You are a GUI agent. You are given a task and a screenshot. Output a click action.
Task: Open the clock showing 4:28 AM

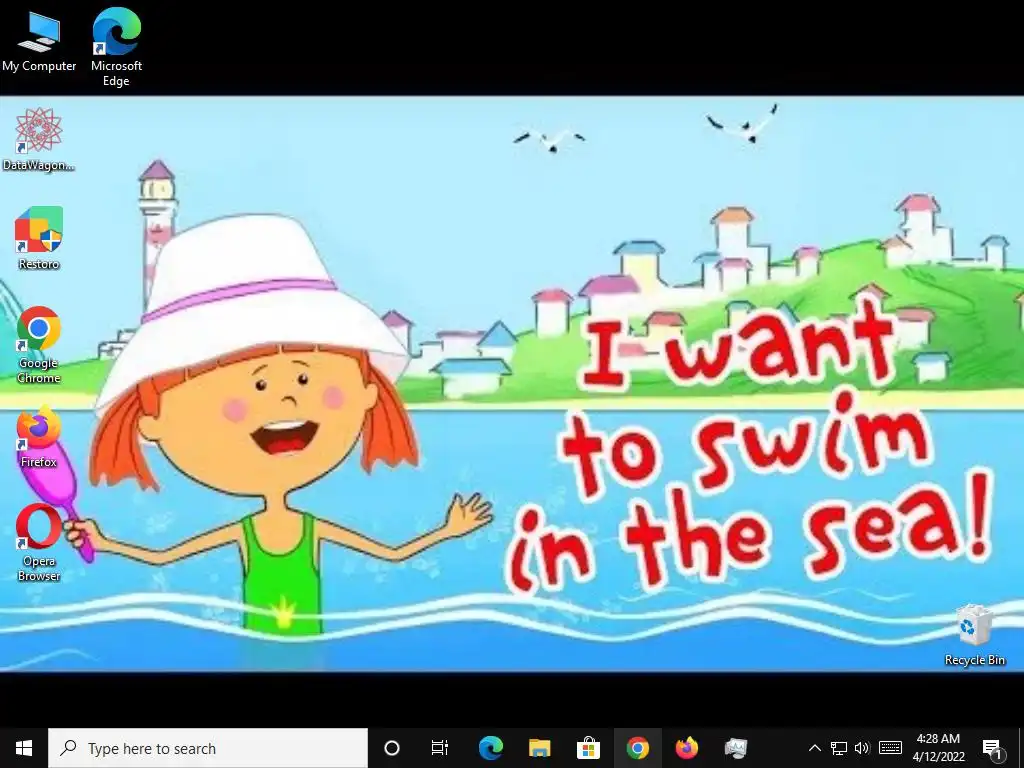coord(938,748)
